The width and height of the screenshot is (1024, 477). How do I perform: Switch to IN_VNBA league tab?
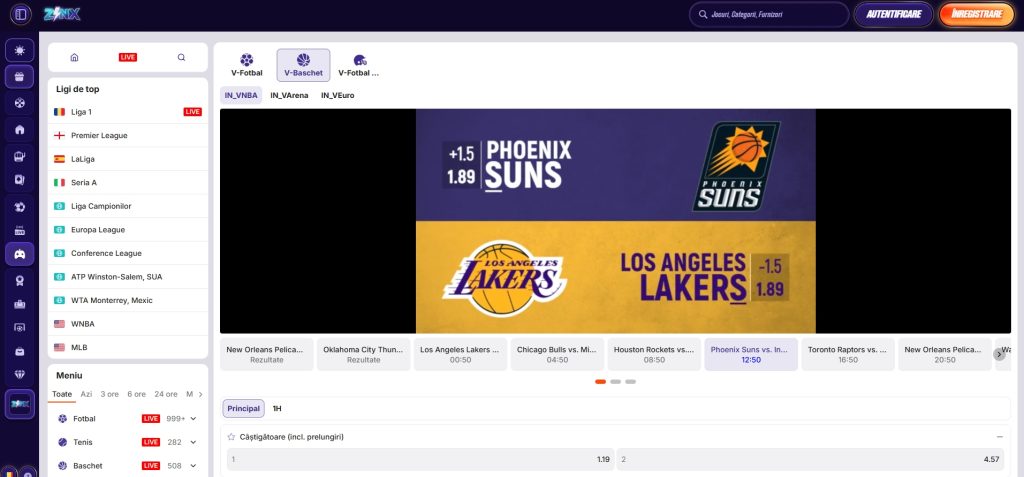tap(241, 95)
